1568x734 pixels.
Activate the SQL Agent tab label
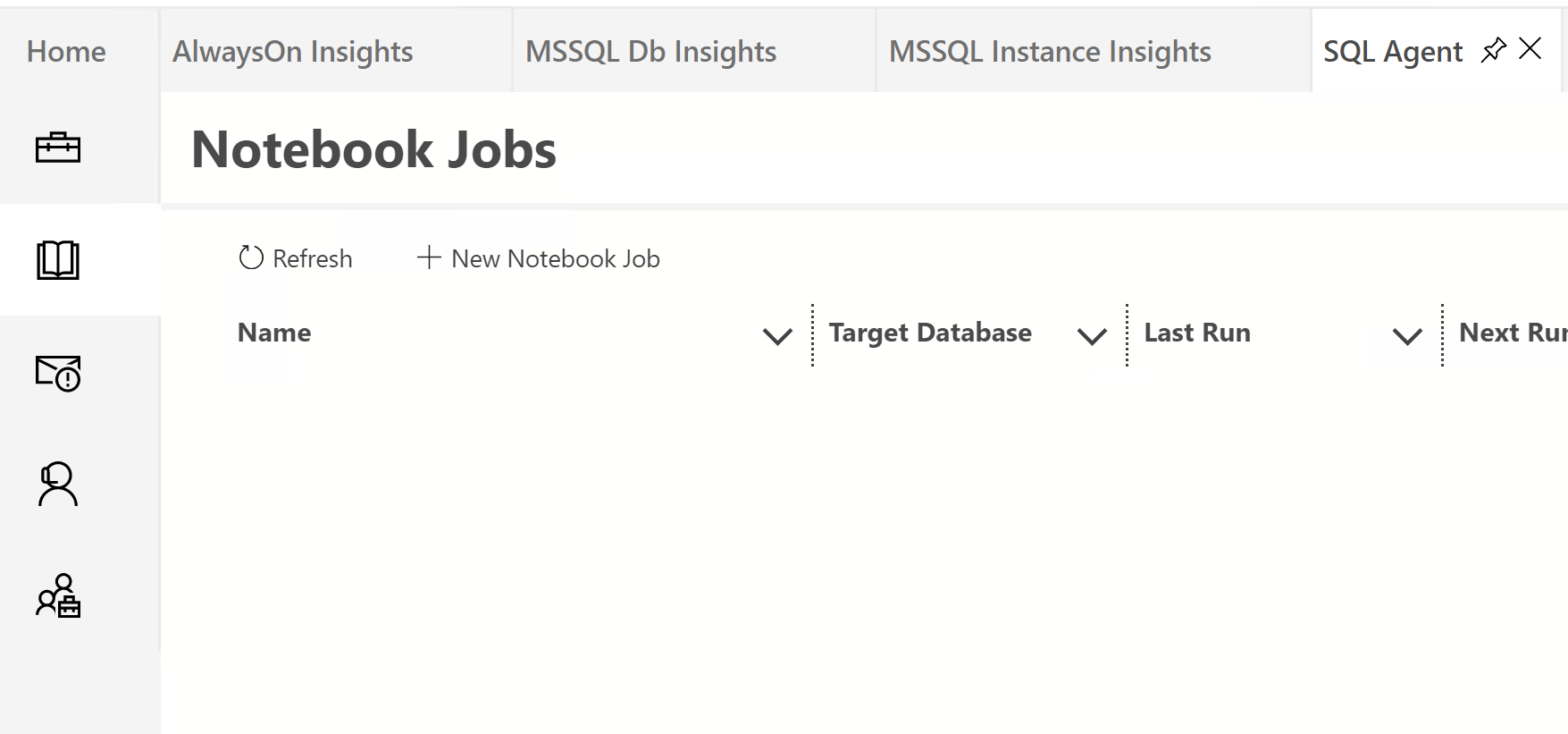[1392, 52]
